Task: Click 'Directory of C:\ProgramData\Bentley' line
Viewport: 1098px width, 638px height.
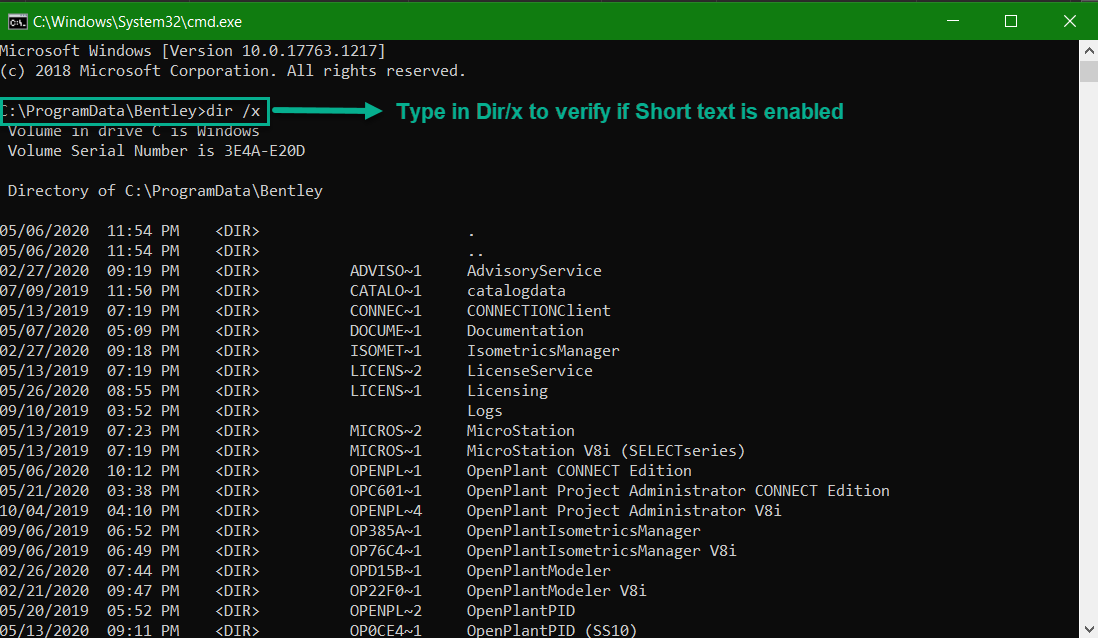Action: pos(165,190)
